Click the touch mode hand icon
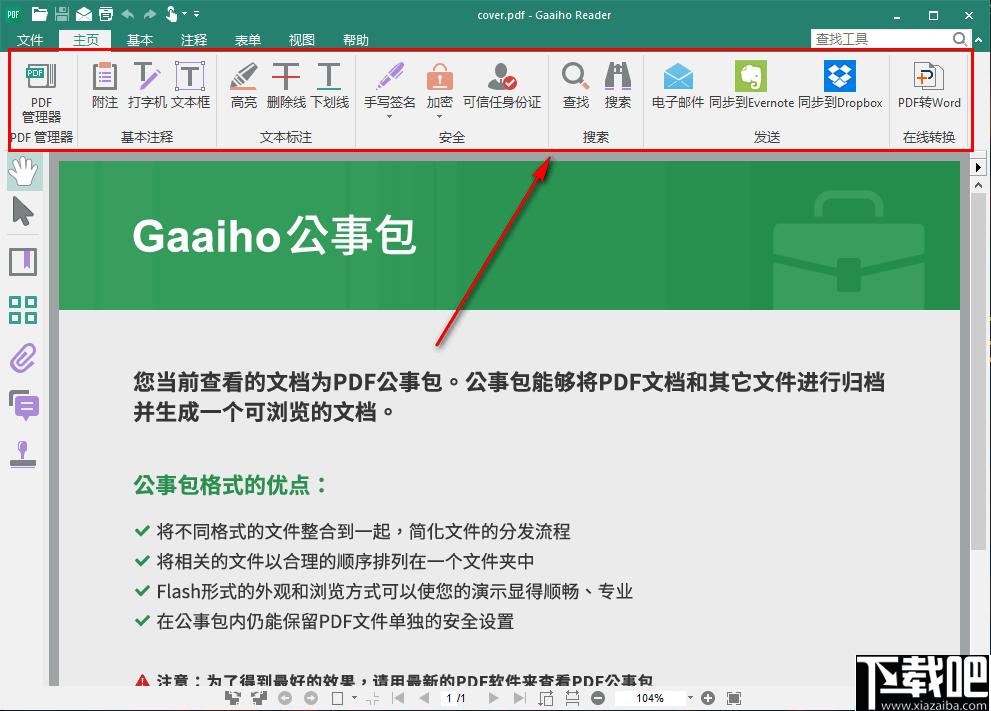The width and height of the screenshot is (991, 711). pos(171,14)
